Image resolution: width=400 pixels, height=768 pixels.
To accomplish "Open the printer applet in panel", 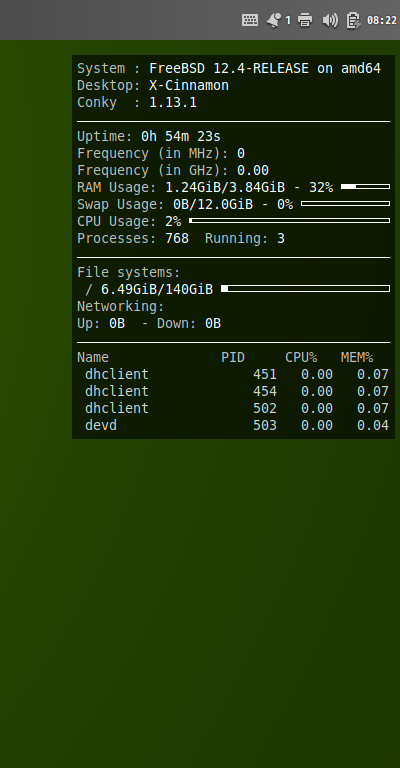I will click(305, 20).
